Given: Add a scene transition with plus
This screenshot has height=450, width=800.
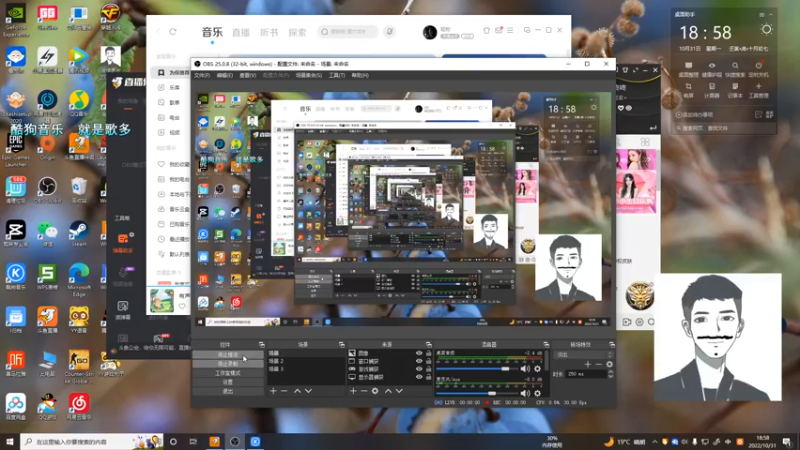Looking at the screenshot, I should 588,364.
